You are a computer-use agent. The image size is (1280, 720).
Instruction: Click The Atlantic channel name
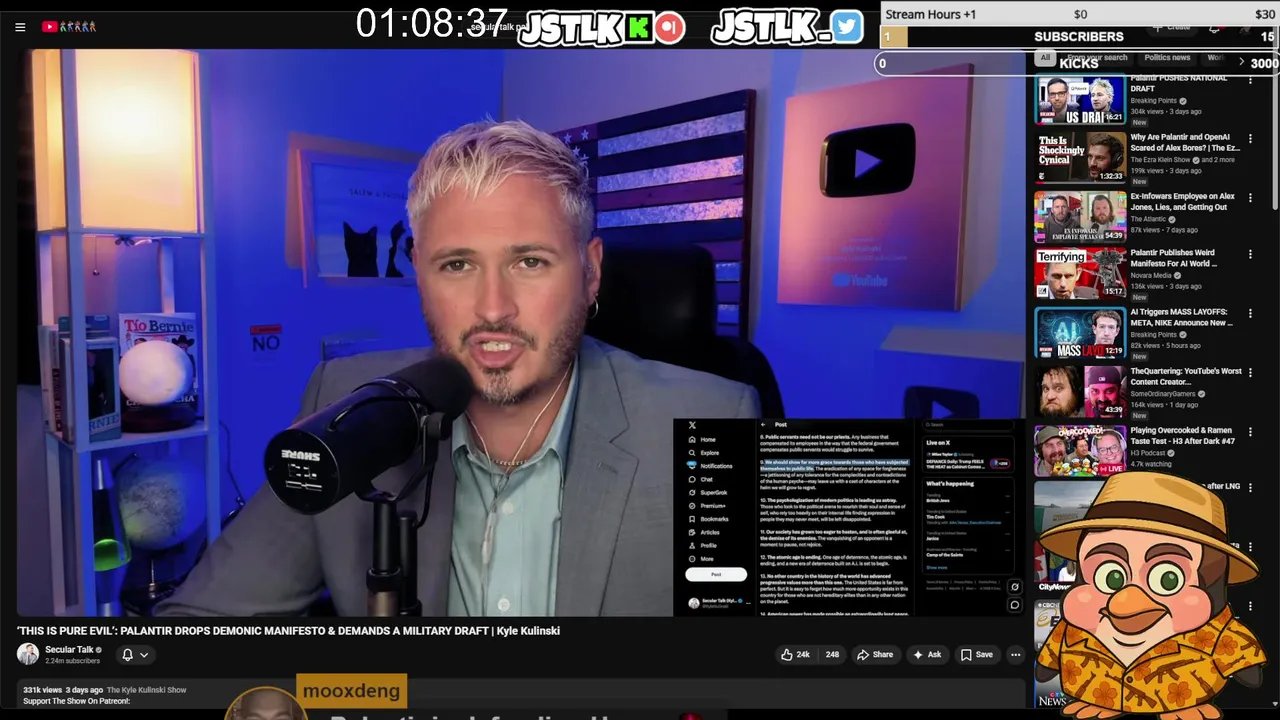coord(1148,219)
